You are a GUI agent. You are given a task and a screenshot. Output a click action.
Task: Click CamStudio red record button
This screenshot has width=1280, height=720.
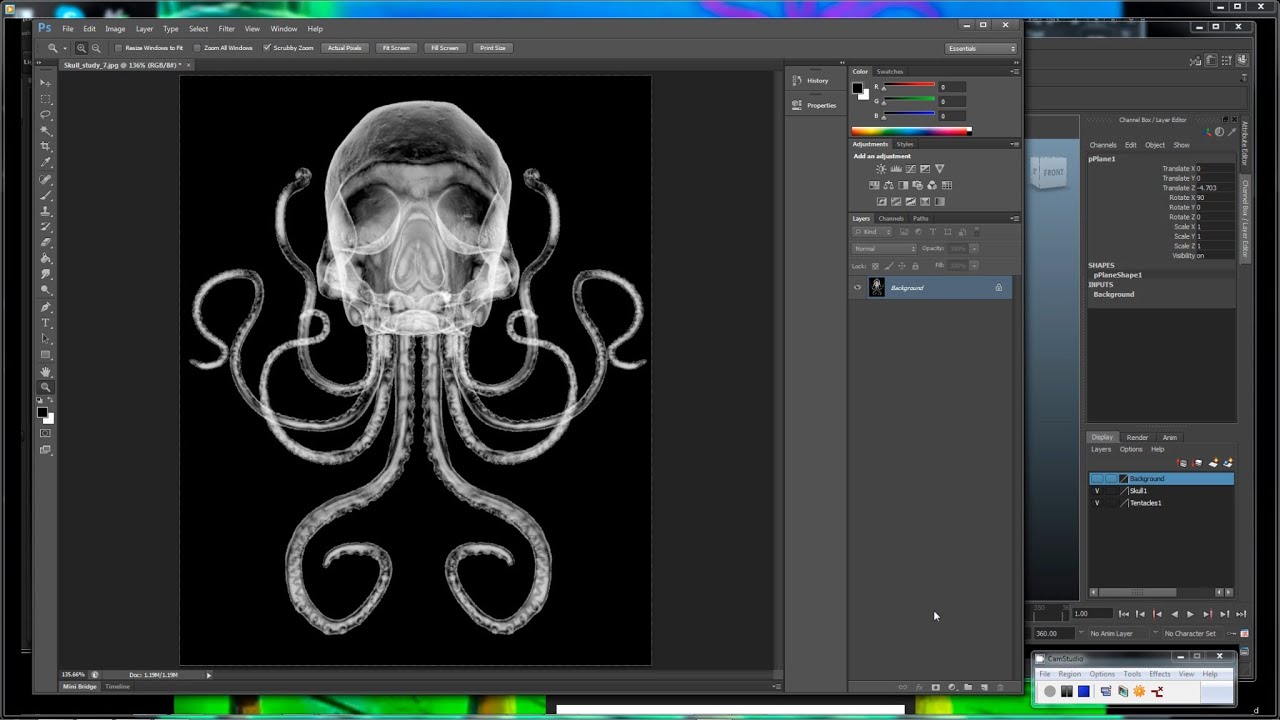1050,691
